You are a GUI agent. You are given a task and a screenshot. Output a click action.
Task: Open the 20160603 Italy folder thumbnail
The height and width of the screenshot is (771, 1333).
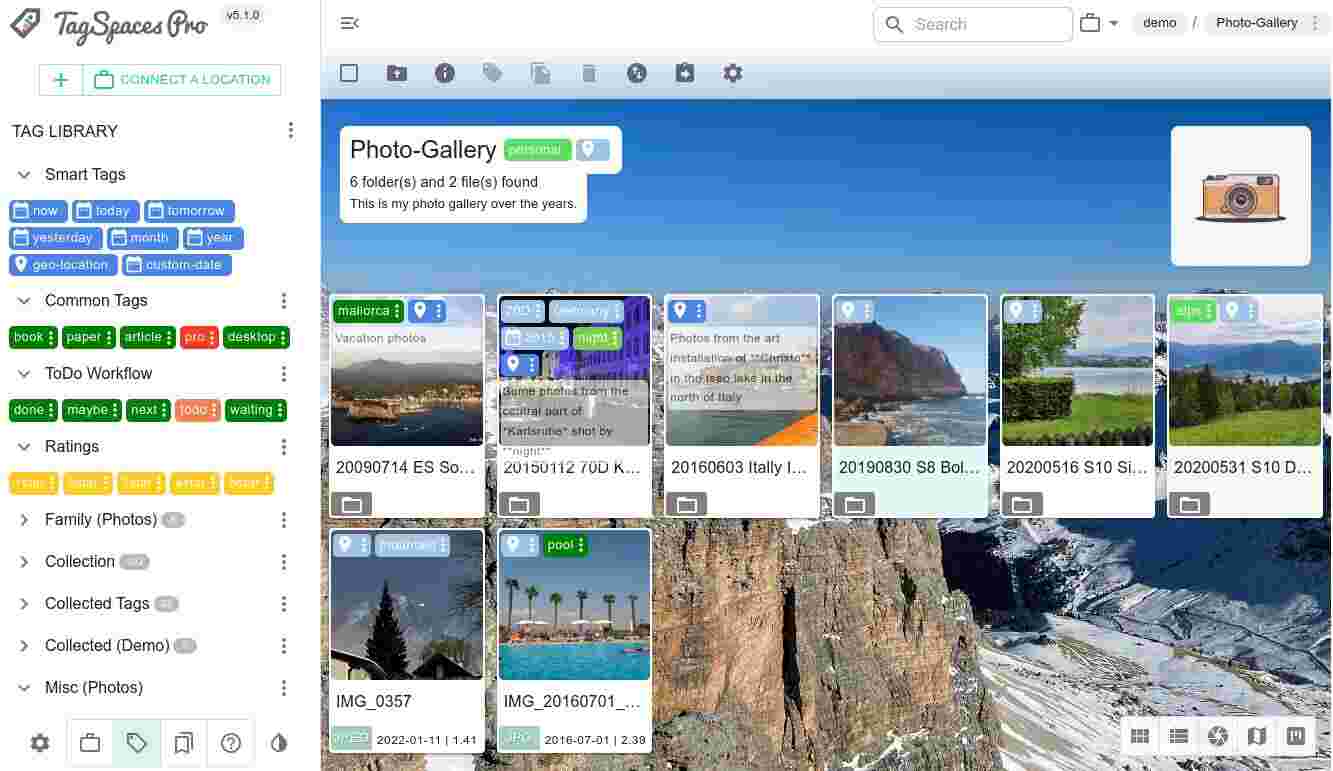[x=742, y=371]
